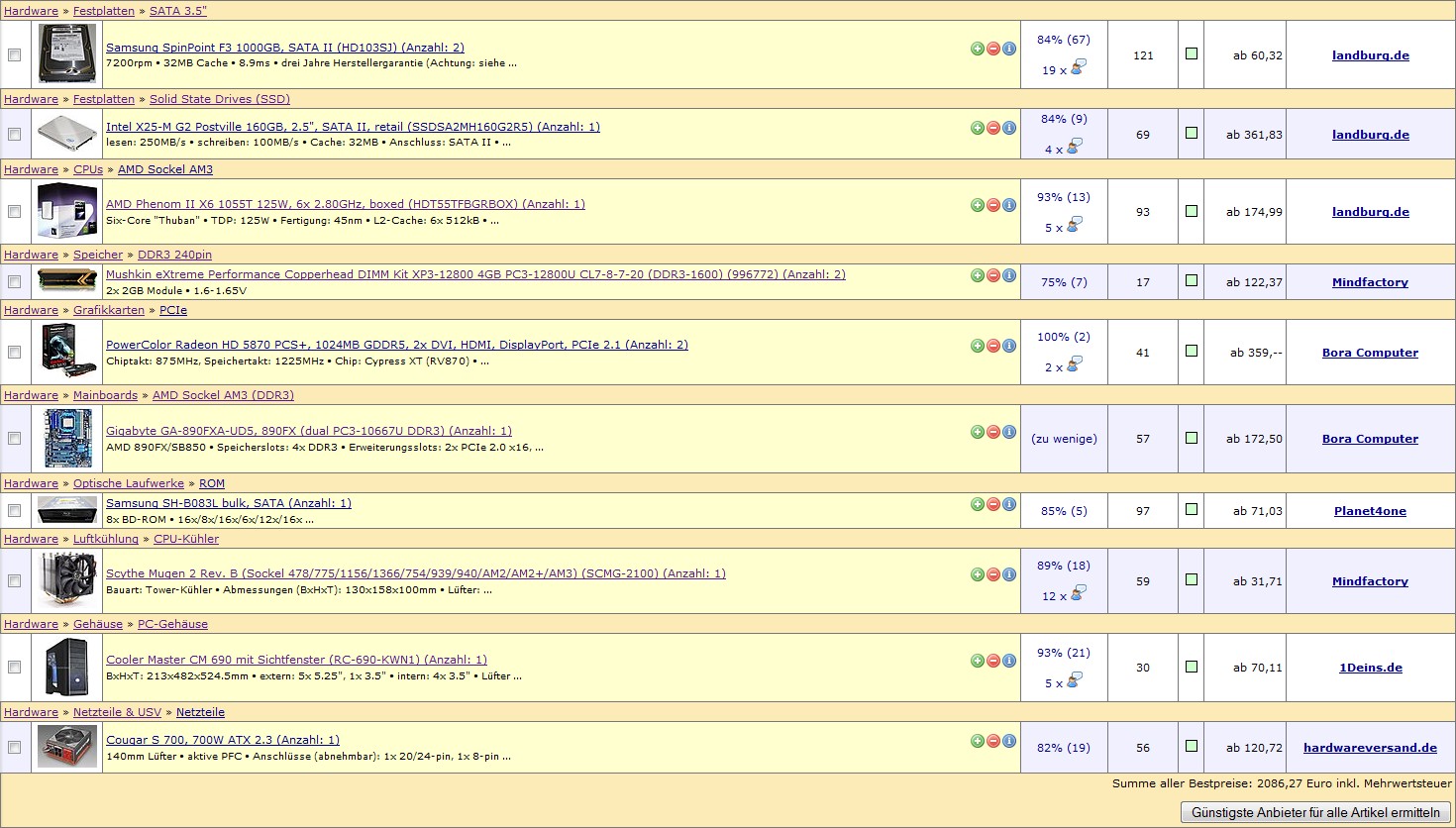The image size is (1456, 828).
Task: Open Mainboards breadcrumb link
Action: click(105, 395)
